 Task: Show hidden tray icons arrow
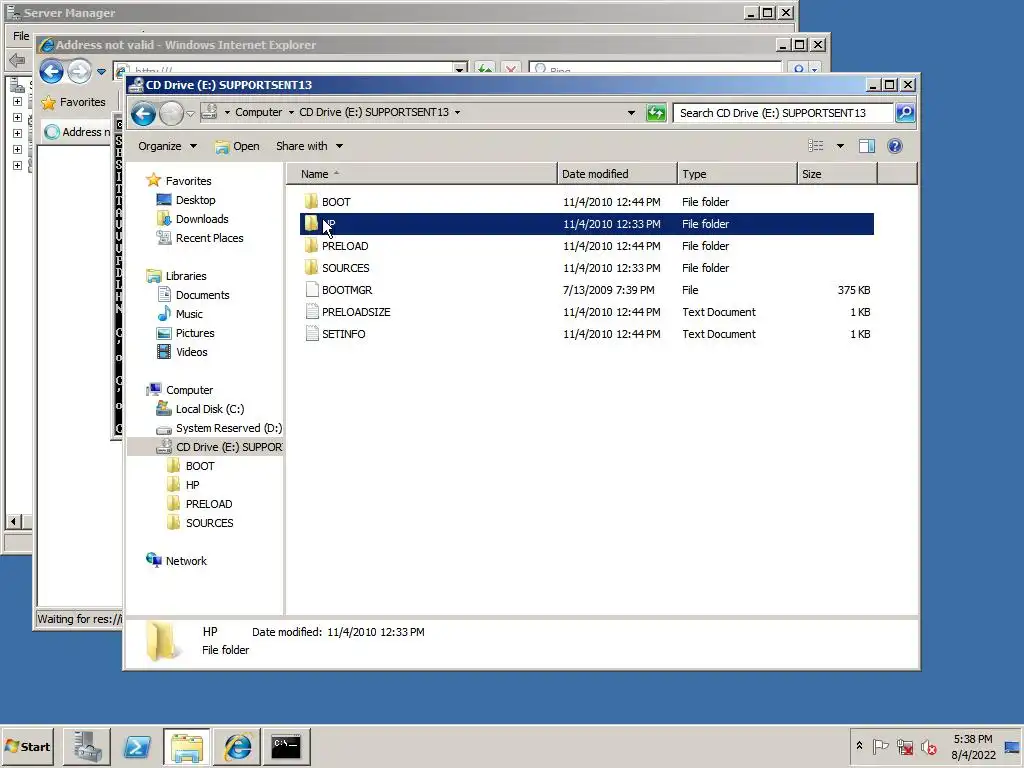[859, 745]
